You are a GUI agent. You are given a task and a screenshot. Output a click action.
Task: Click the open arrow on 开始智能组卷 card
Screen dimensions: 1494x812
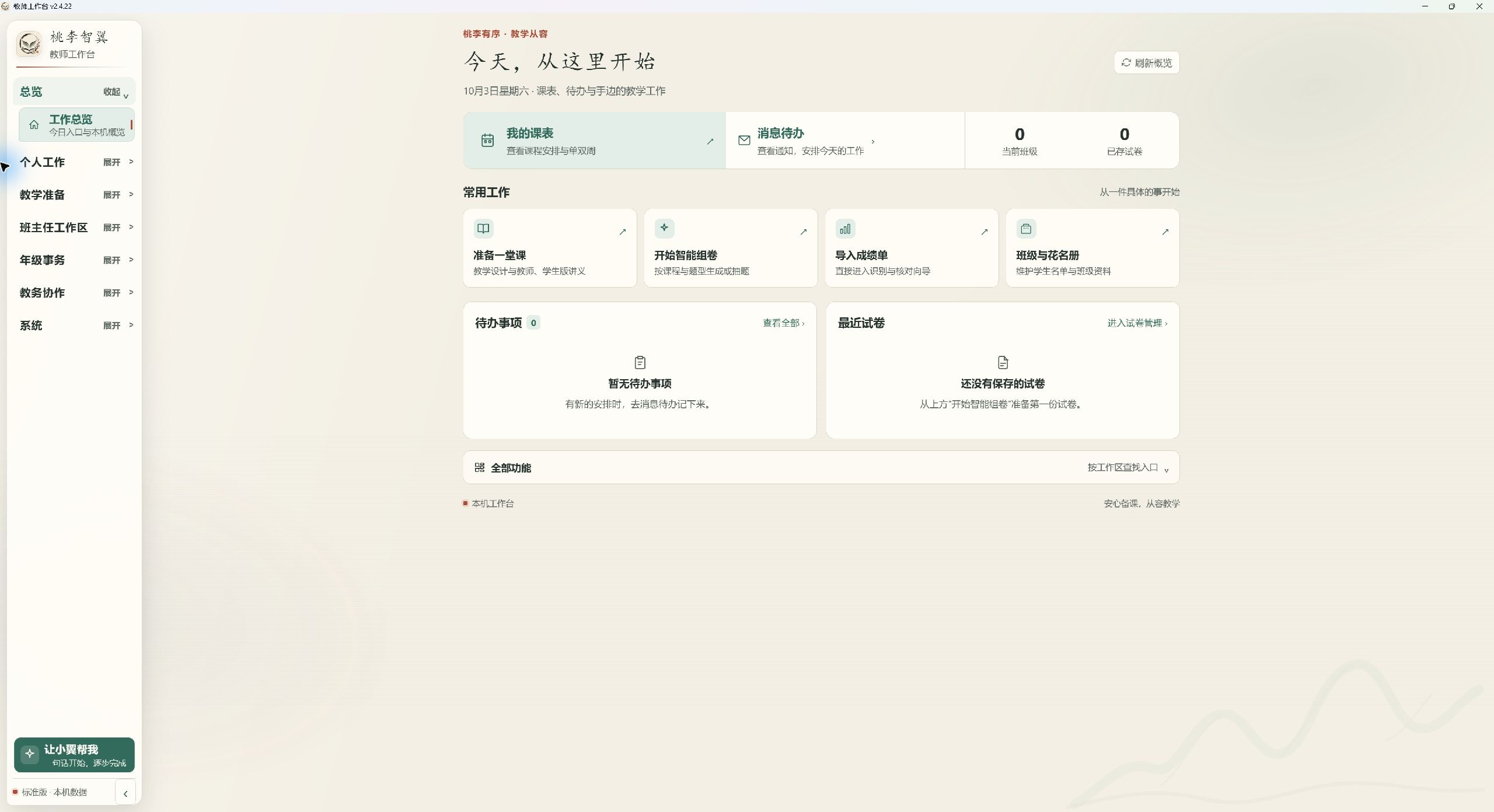click(x=804, y=232)
